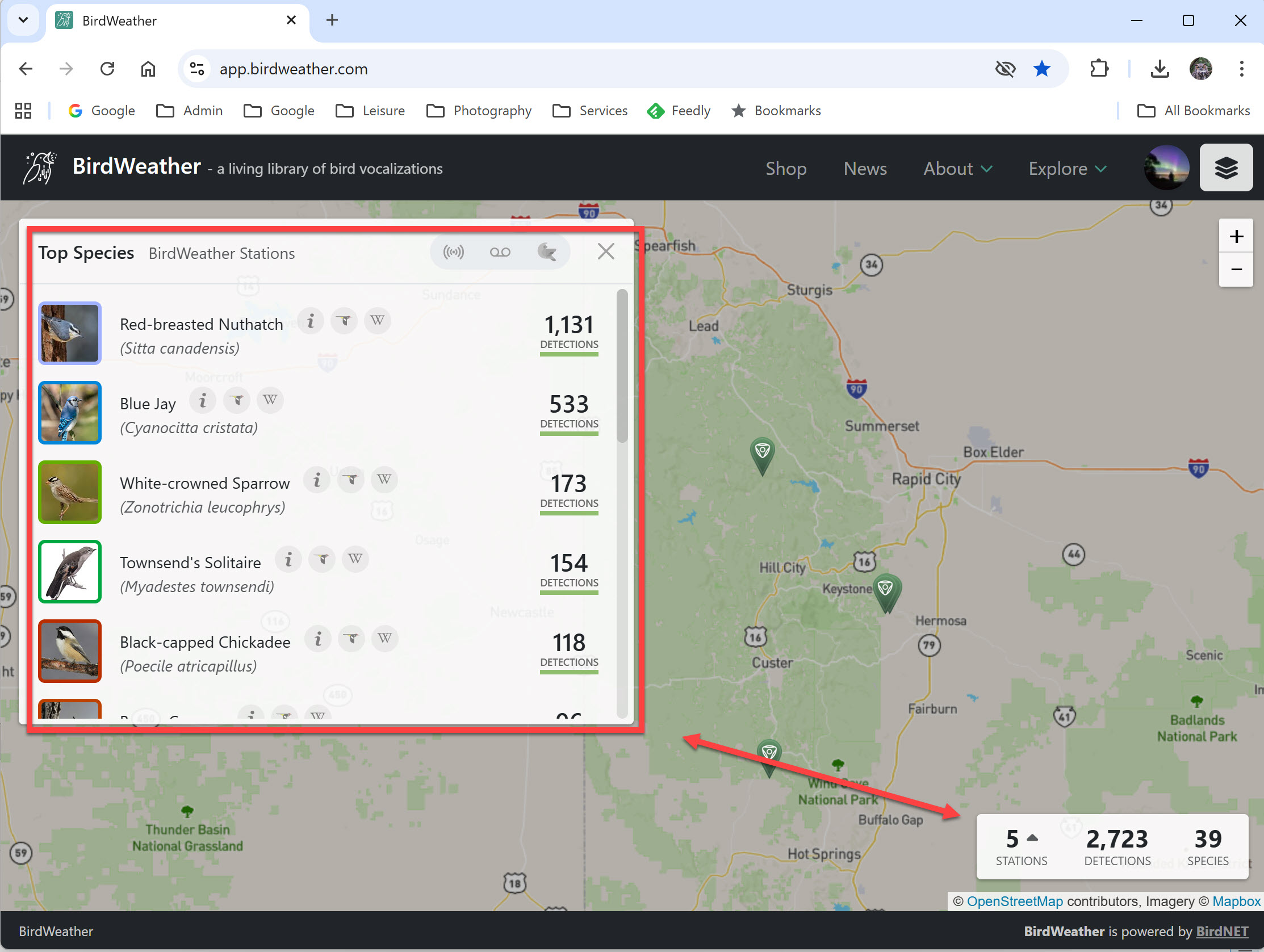The image size is (1264, 952).
Task: Open info for Red-breasted Nuthatch
Action: point(311,321)
